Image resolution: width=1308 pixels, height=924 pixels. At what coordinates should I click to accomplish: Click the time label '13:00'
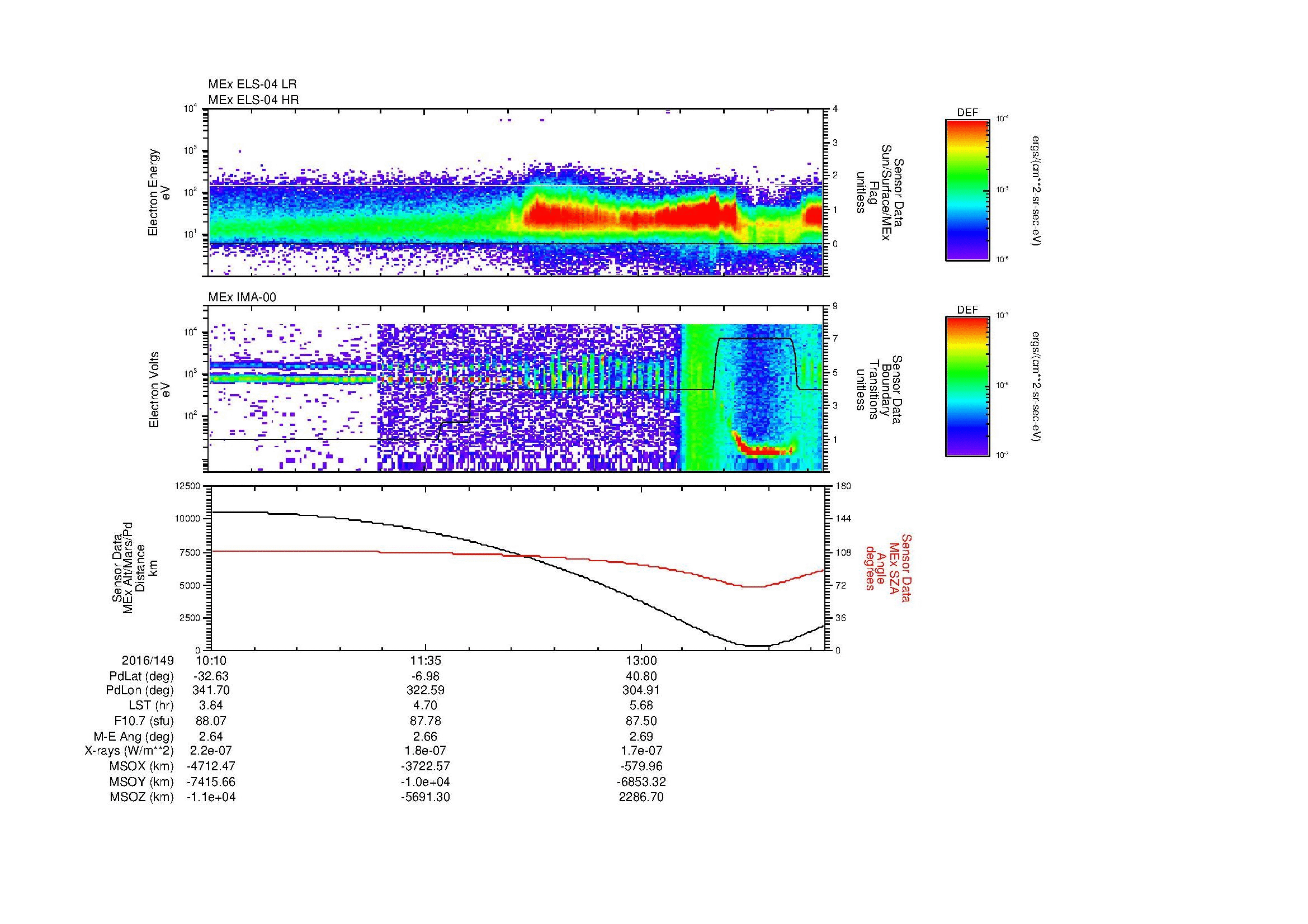tap(641, 661)
